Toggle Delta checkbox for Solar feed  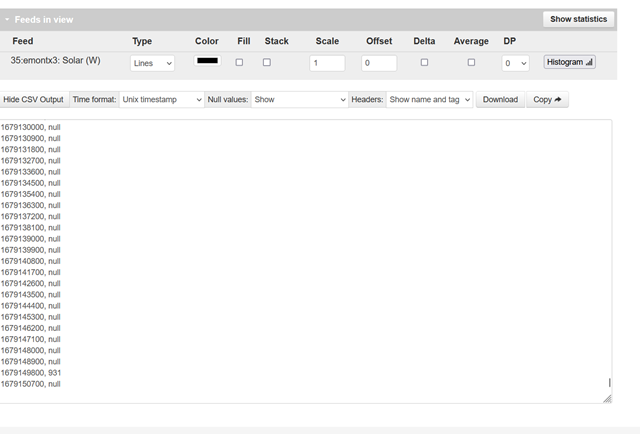(424, 62)
